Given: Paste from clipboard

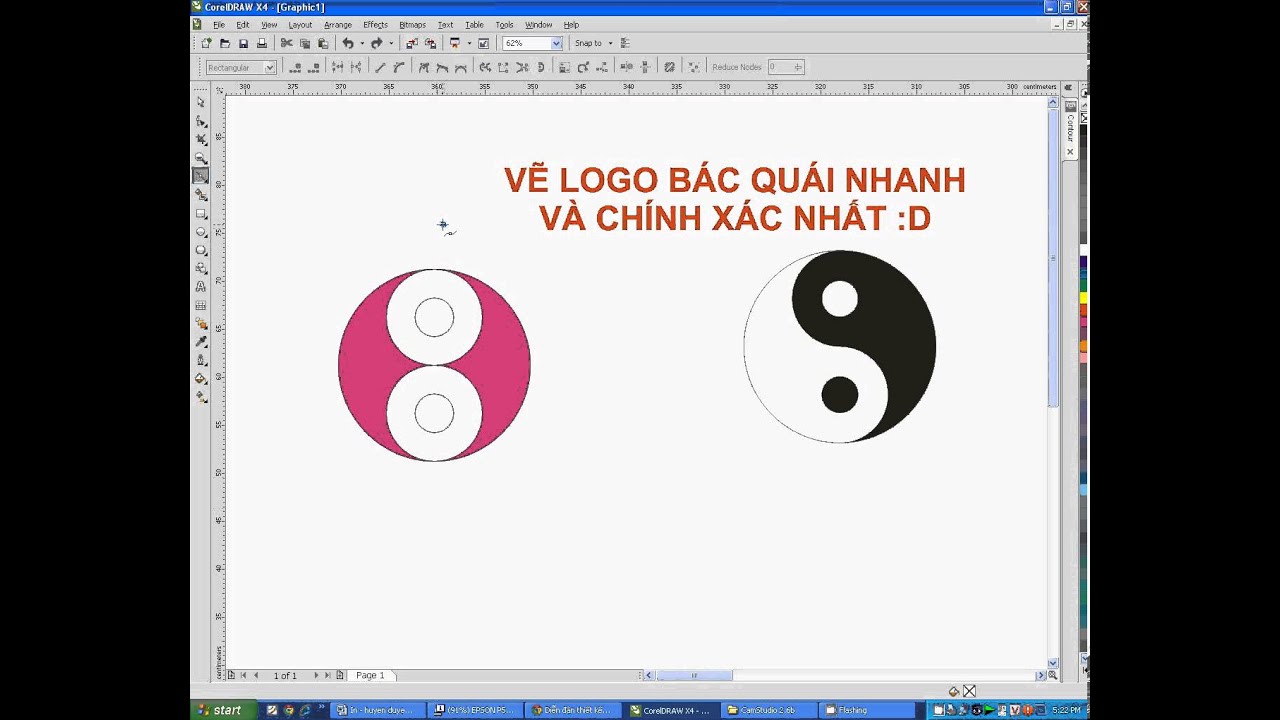Looking at the screenshot, I should [x=323, y=43].
